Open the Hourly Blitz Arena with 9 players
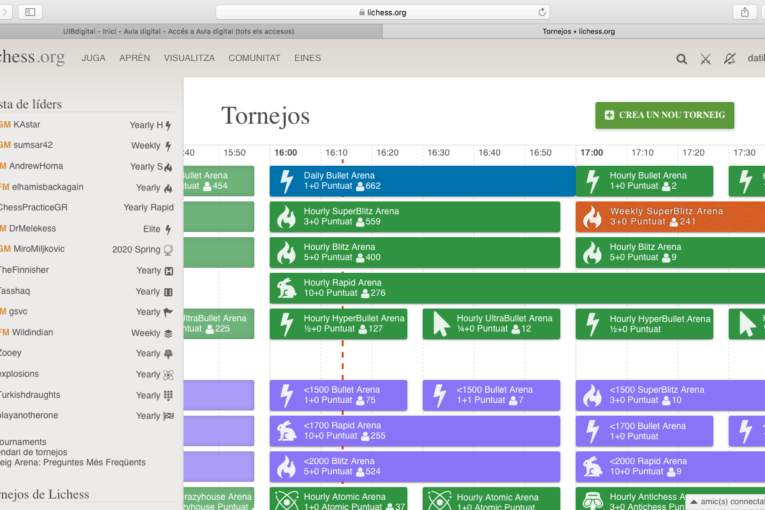 [670, 252]
